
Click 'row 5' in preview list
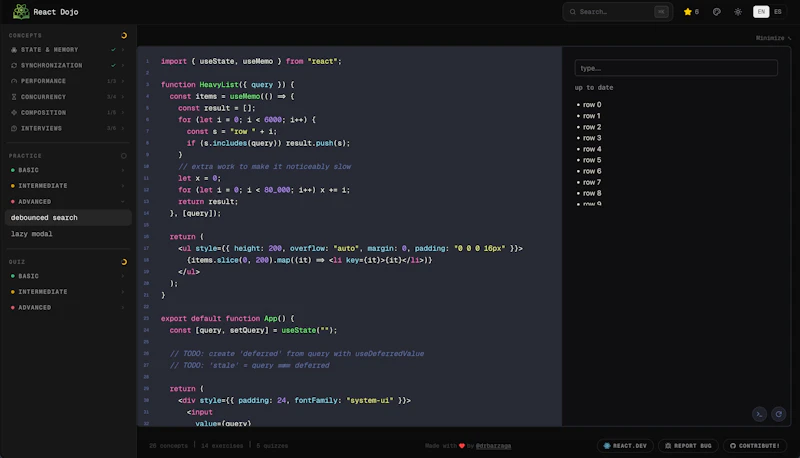592,160
